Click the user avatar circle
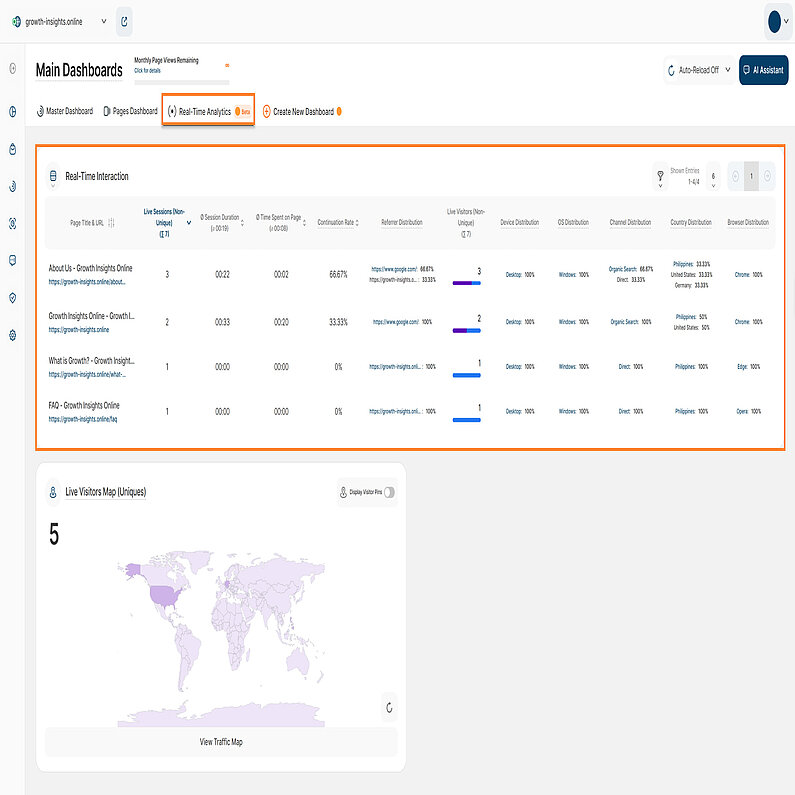 [774, 21]
